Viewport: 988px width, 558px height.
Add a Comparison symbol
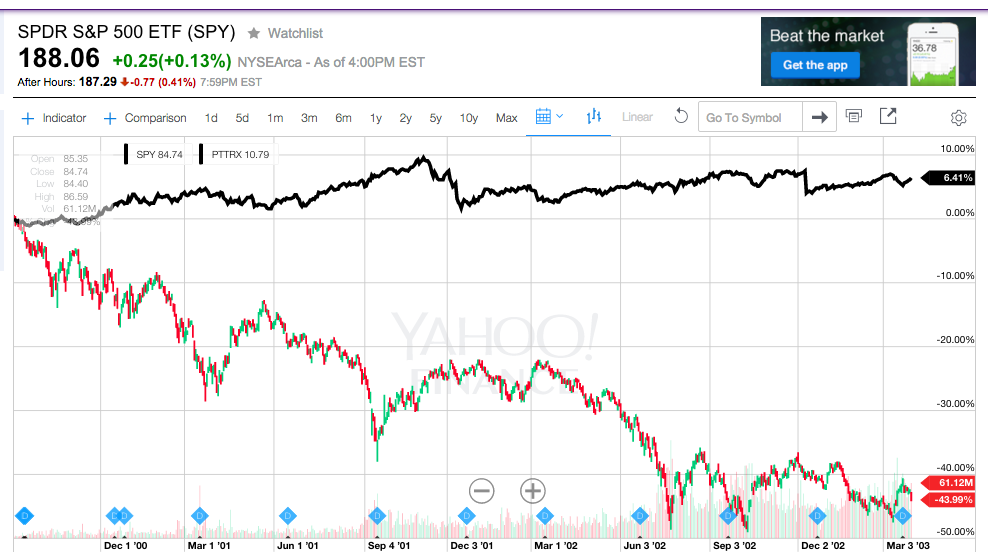point(145,118)
